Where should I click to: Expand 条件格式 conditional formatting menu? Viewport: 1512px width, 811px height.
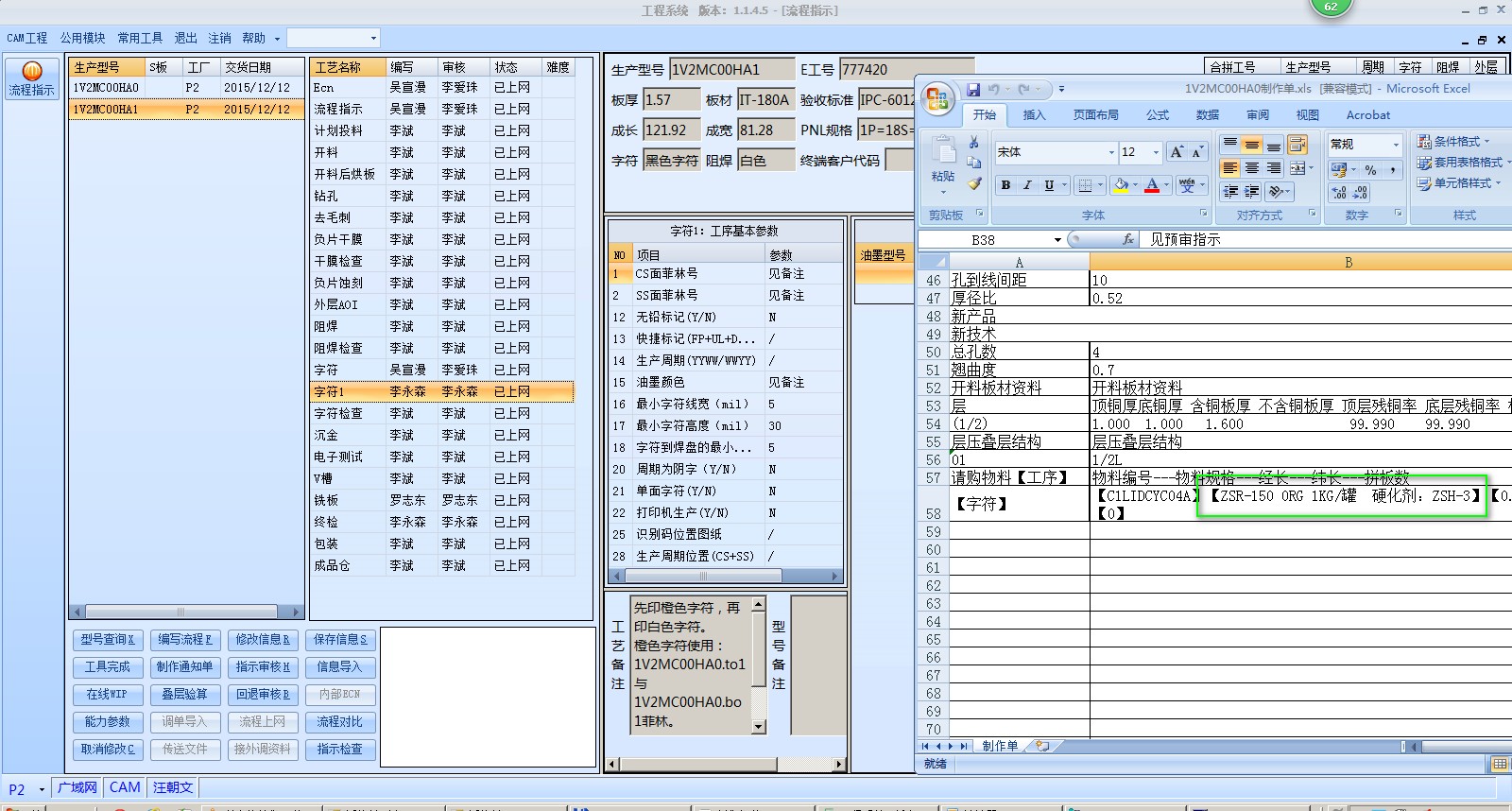(x=1453, y=142)
